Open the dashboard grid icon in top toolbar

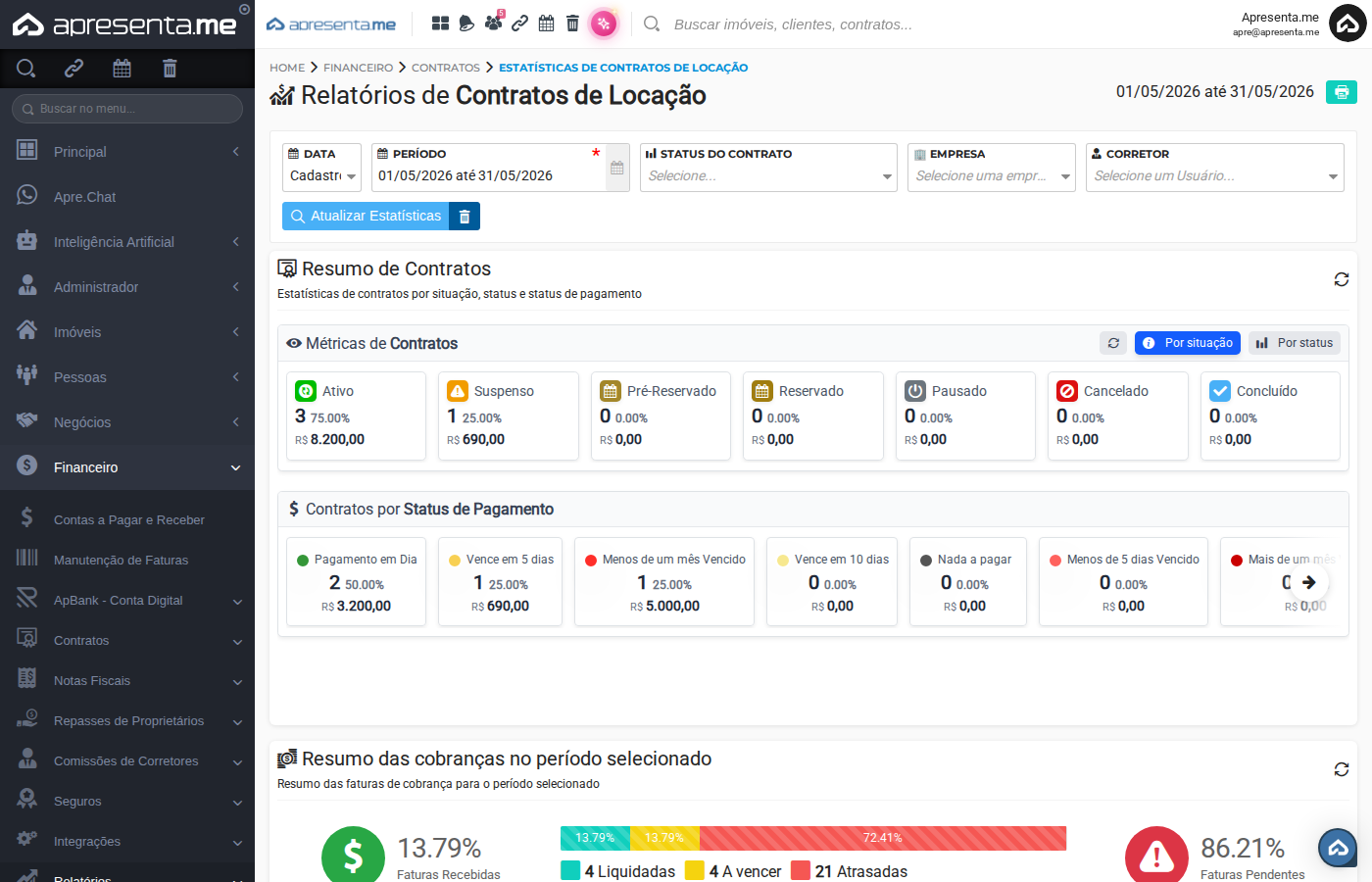pos(441,24)
